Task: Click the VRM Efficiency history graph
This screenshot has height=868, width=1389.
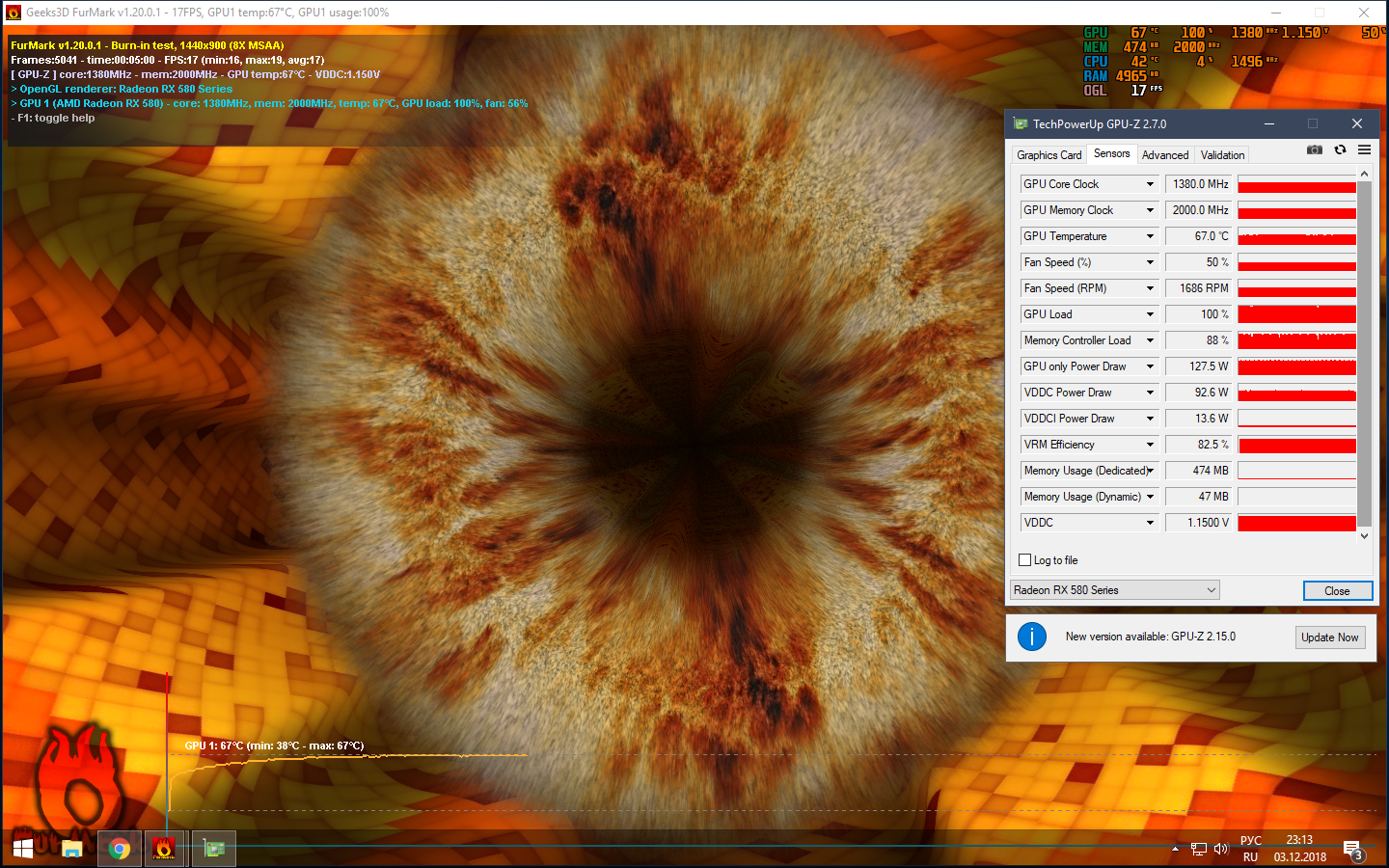Action: click(x=1297, y=445)
